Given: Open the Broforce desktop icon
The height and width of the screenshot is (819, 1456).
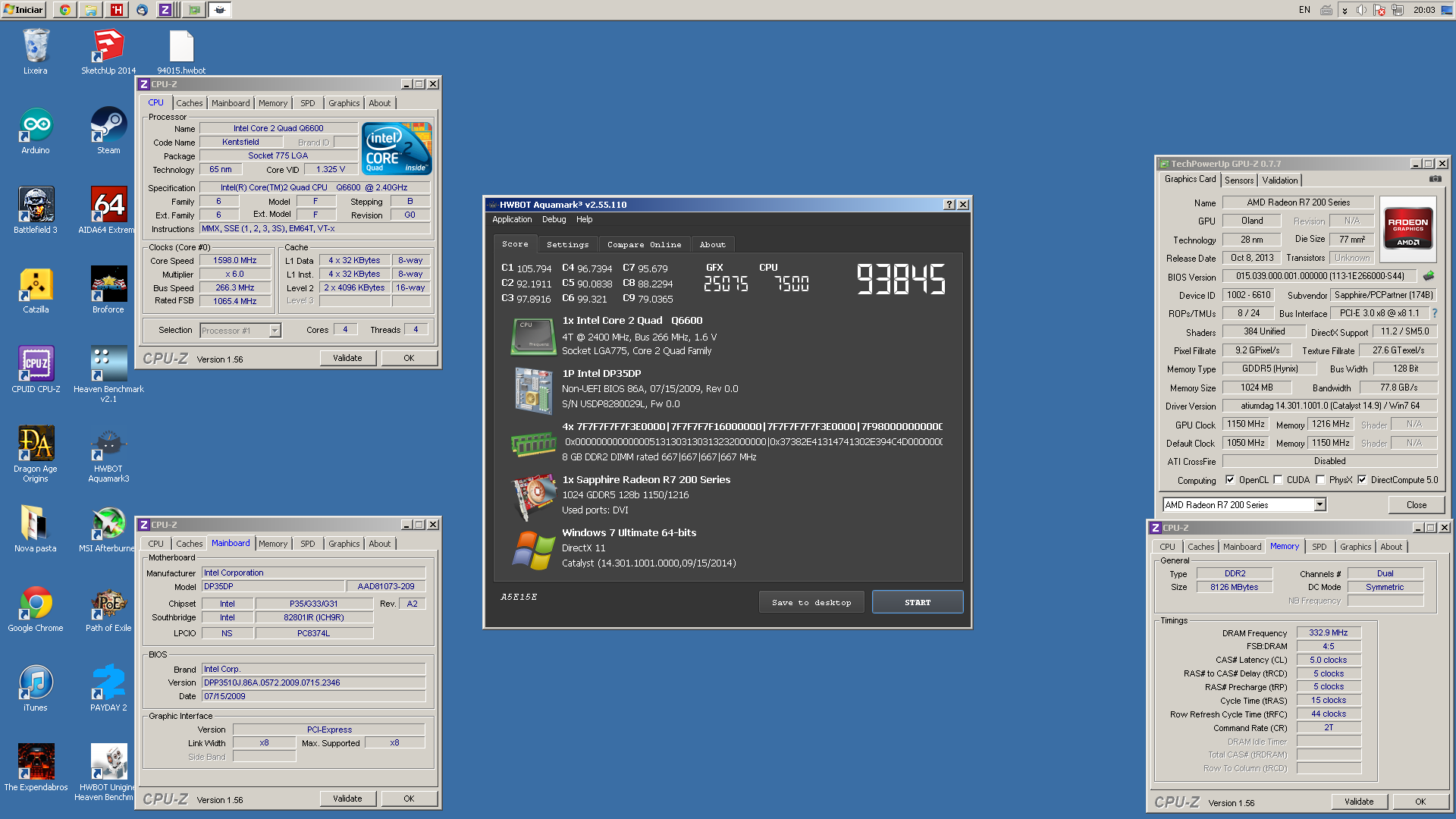Looking at the screenshot, I should click(108, 290).
